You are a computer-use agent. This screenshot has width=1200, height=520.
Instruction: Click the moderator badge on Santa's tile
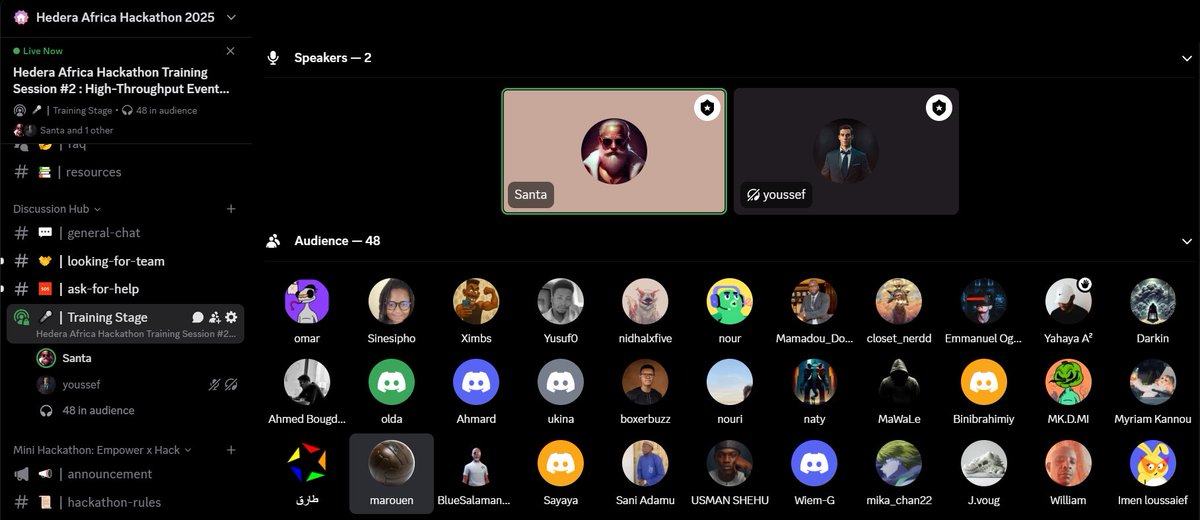pyautogui.click(x=707, y=108)
